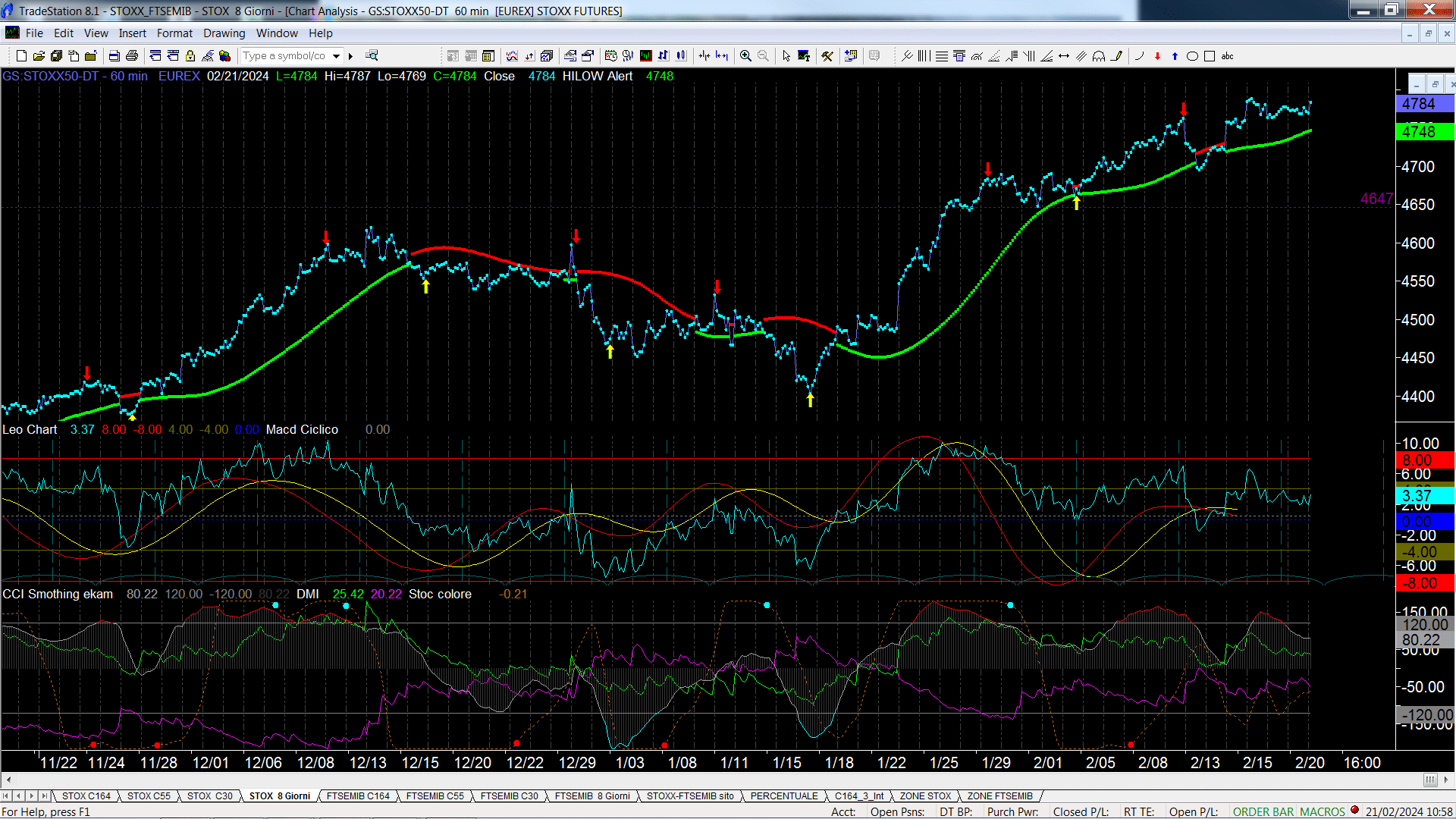Switch to C164_3_Int tab
1456x819 pixels.
pos(859,796)
